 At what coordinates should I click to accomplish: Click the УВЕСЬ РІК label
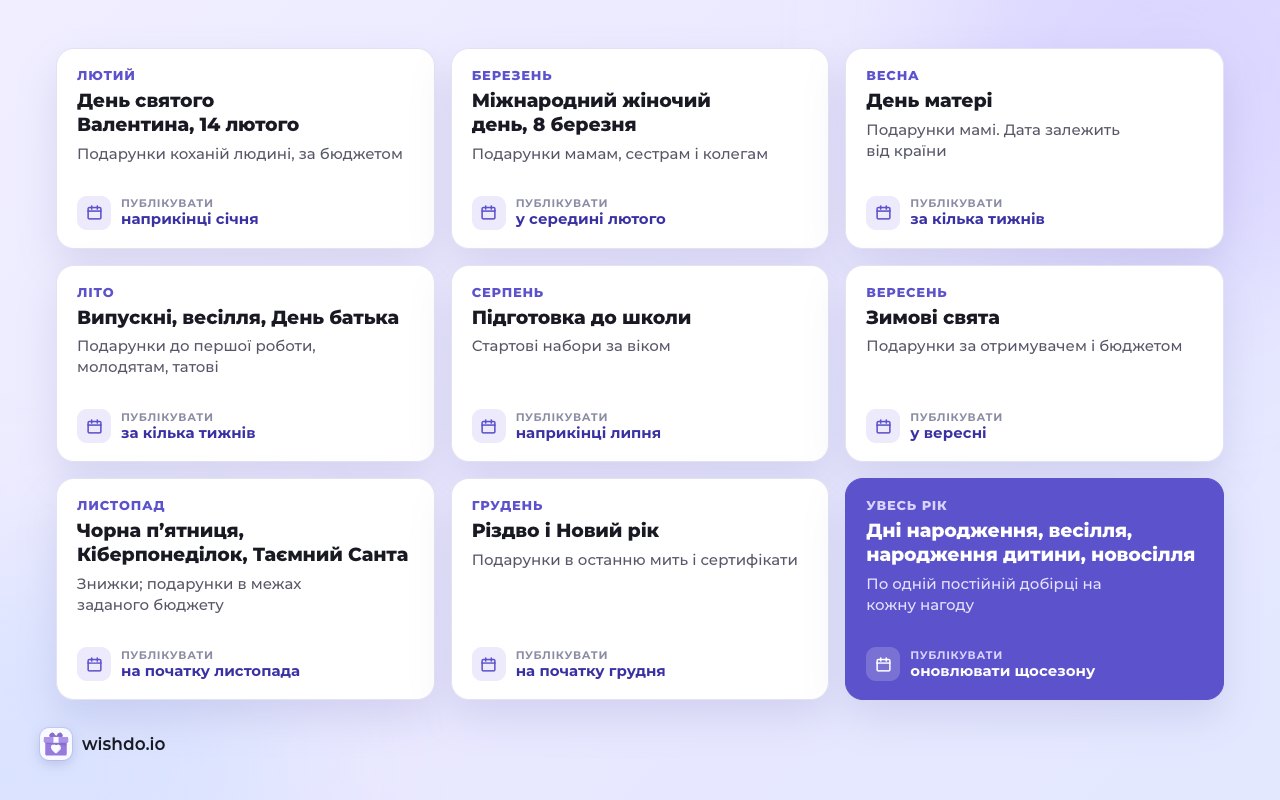point(906,506)
